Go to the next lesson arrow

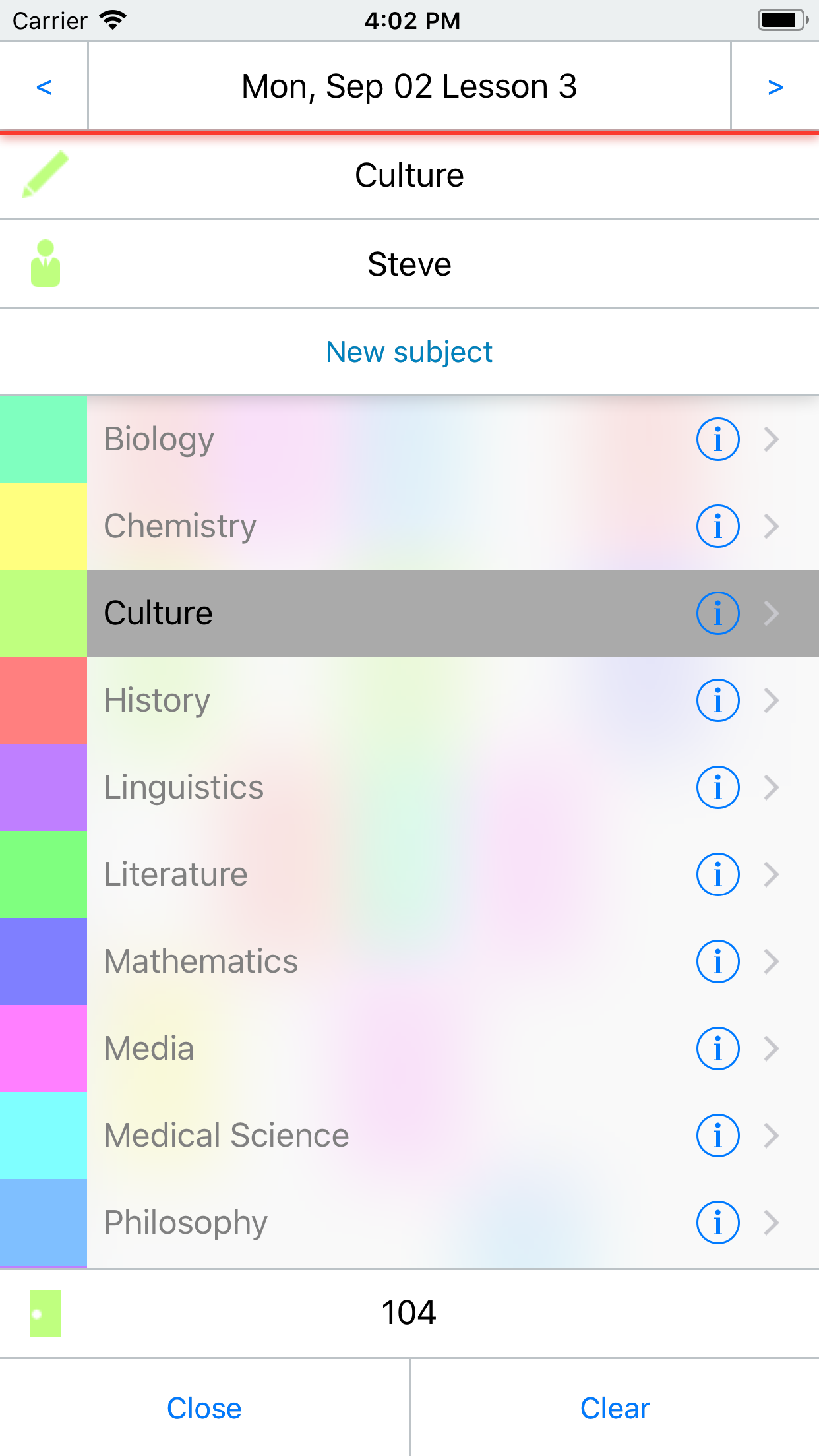(x=775, y=86)
